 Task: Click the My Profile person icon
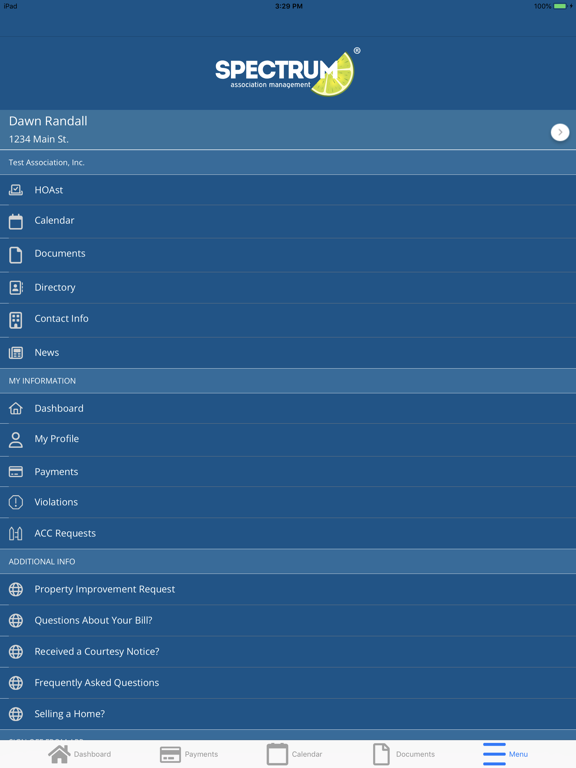pos(16,440)
